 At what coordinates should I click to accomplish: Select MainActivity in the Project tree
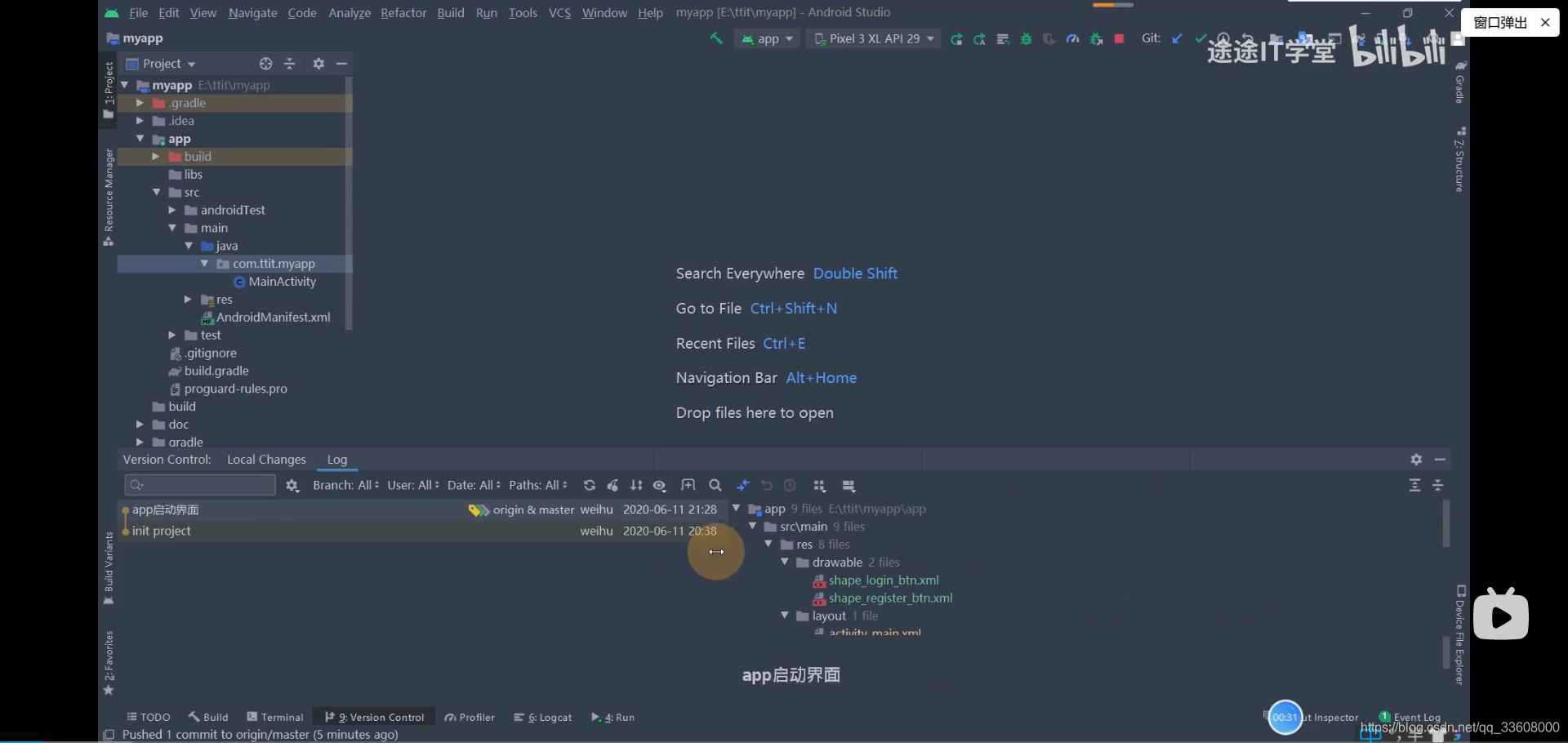pos(274,282)
